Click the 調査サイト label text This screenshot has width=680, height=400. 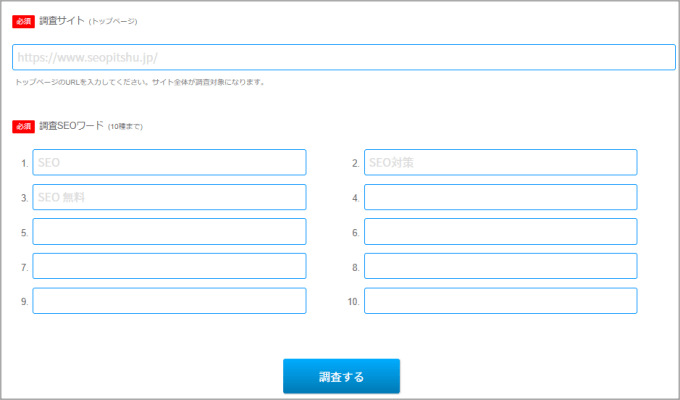pos(62,21)
